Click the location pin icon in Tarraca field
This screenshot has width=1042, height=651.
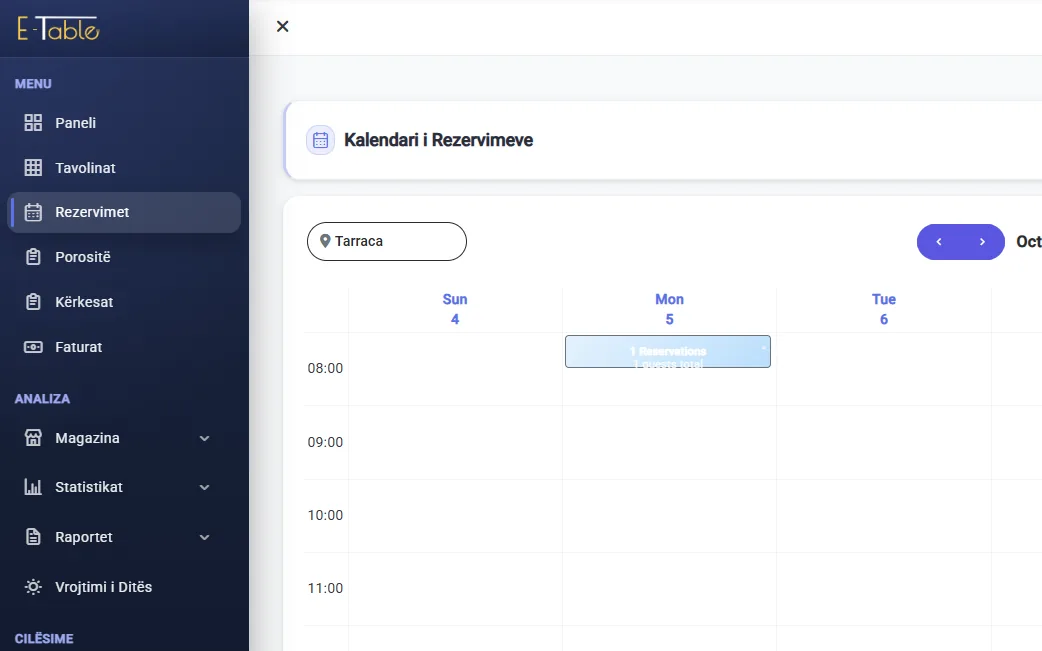coord(325,240)
